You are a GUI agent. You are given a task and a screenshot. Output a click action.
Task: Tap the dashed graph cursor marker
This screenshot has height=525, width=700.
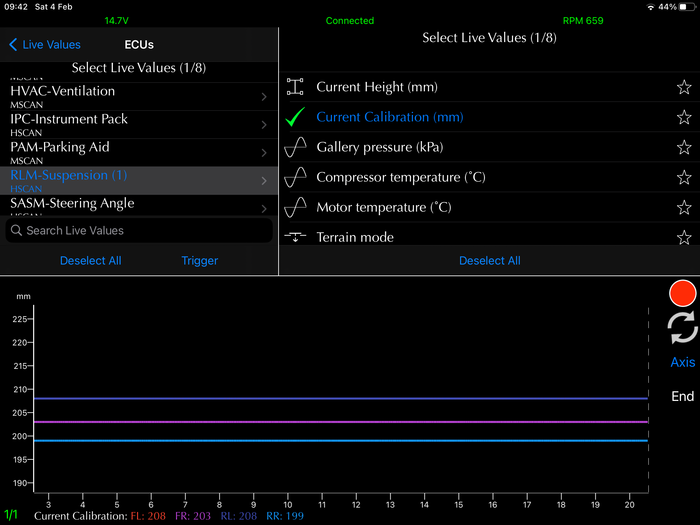click(648, 400)
